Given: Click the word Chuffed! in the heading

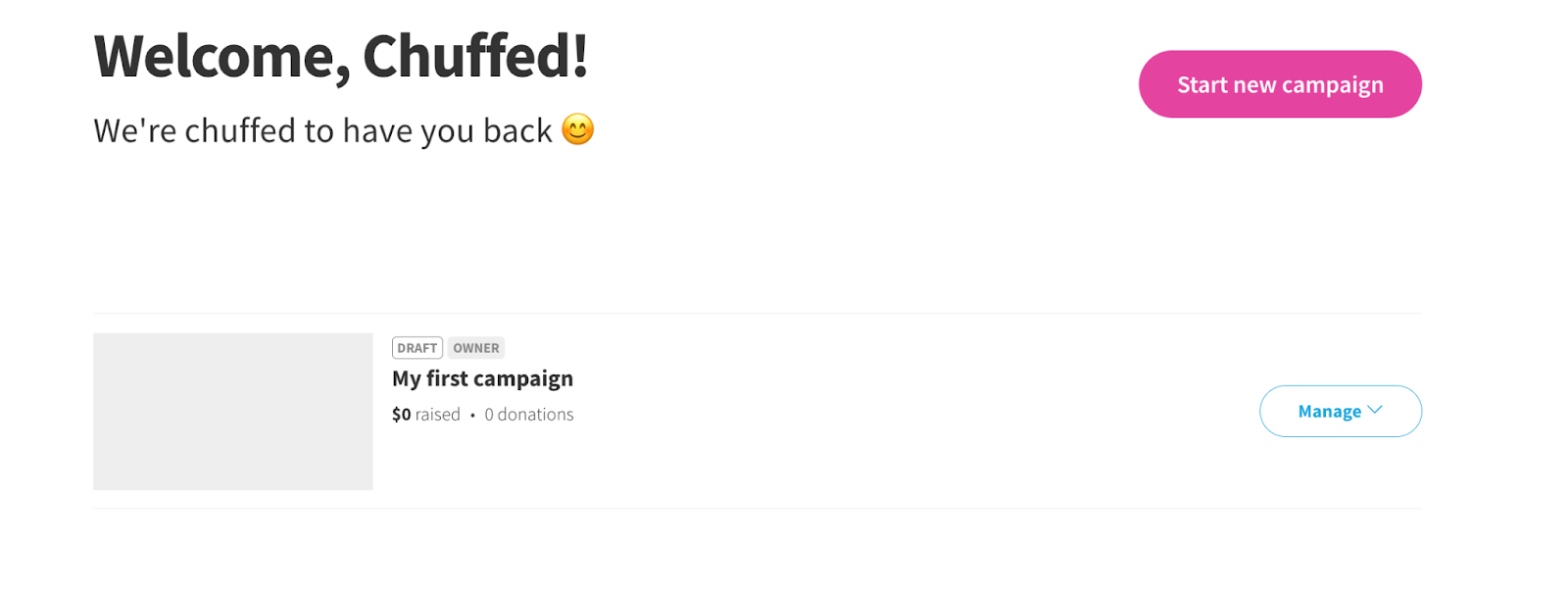Looking at the screenshot, I should pos(476,56).
